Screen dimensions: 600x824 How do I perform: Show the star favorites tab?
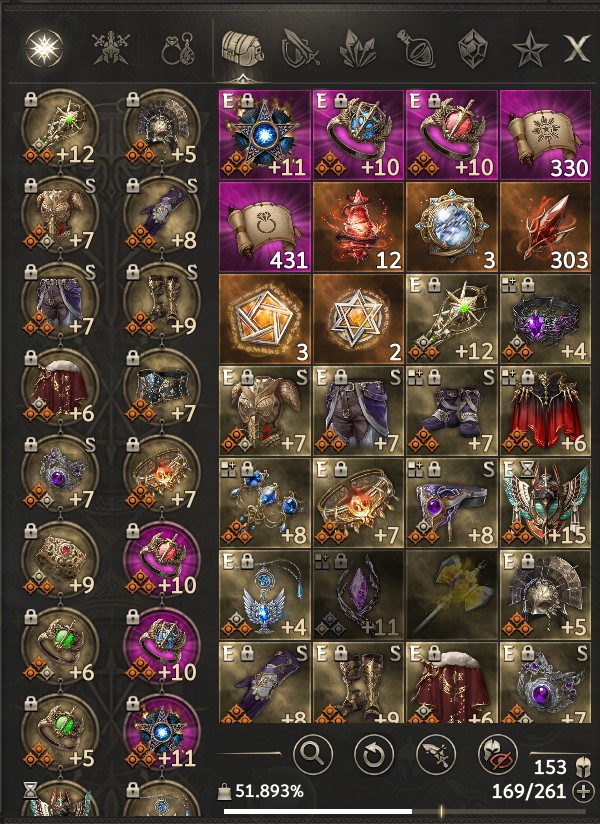(530, 49)
